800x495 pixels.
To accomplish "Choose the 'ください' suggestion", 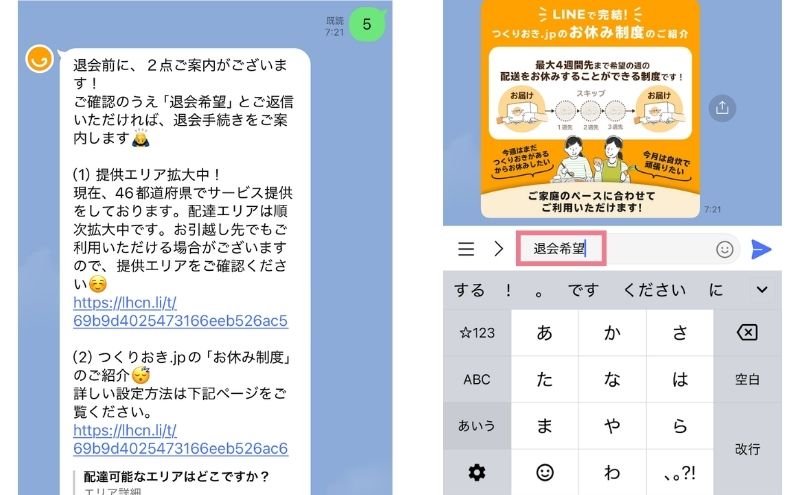I will tap(655, 290).
